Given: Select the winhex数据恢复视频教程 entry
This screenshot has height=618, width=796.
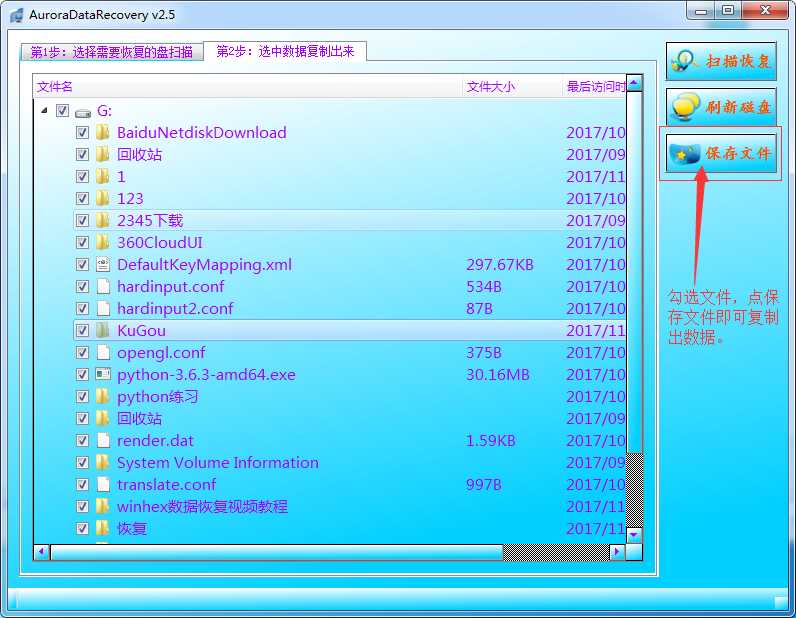Looking at the screenshot, I should (202, 506).
